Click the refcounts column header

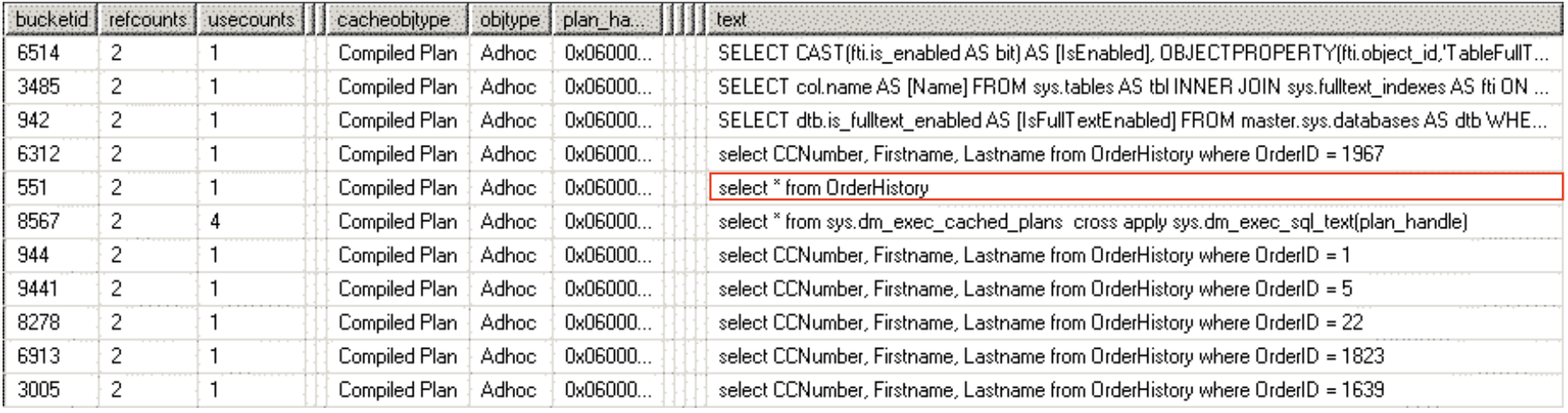147,19
